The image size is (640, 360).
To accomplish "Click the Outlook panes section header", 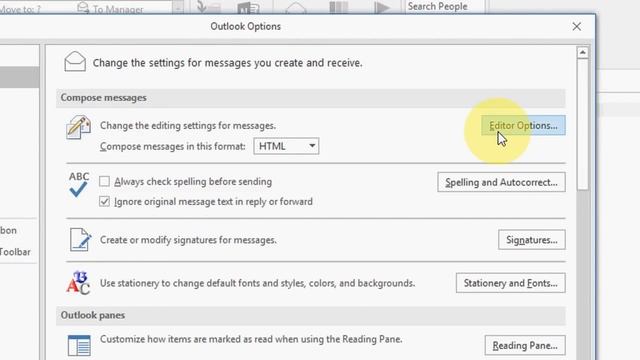I will click(311, 315).
